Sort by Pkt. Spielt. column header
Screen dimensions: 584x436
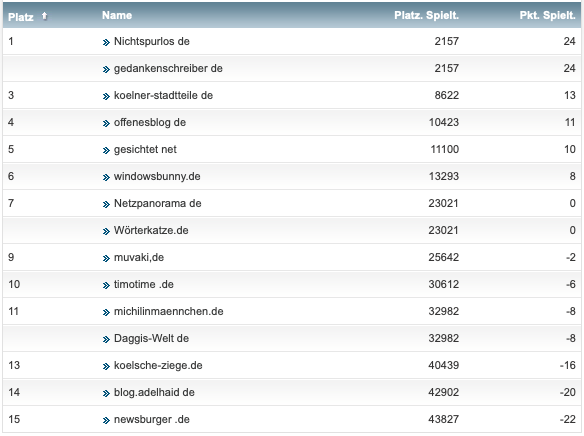pyautogui.click(x=548, y=15)
